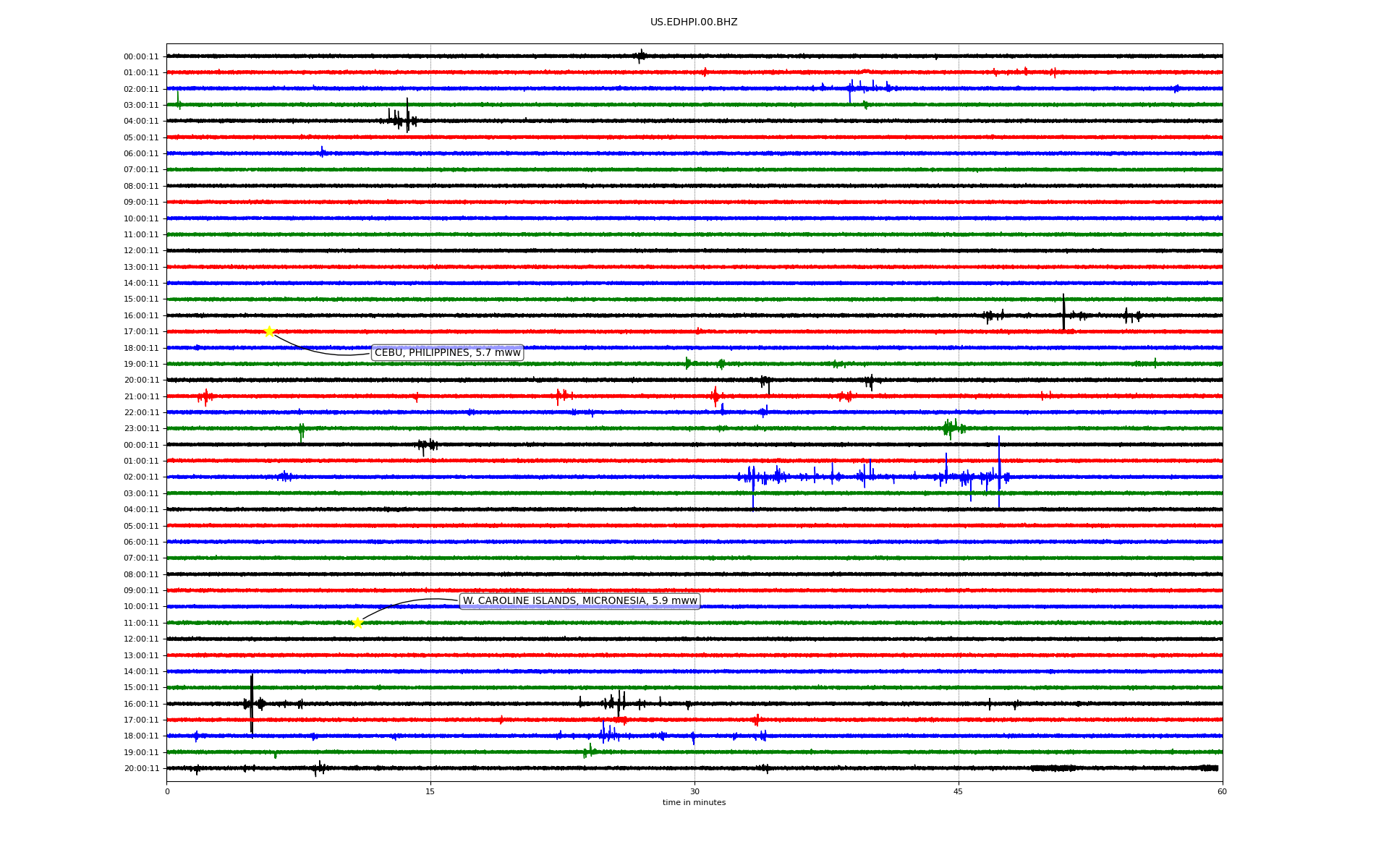Click the 23:00:11 green trace label
The height and width of the screenshot is (868, 1389).
point(141,428)
